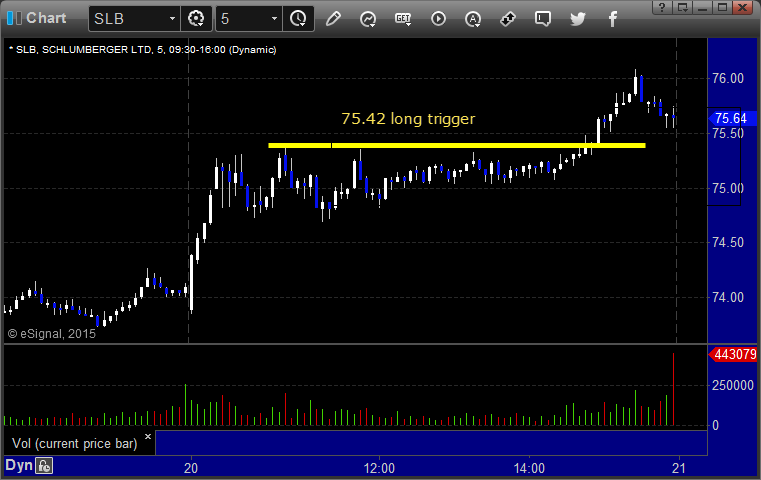The image size is (761, 480).
Task: Open the chat bubble icon
Action: pyautogui.click(x=543, y=19)
